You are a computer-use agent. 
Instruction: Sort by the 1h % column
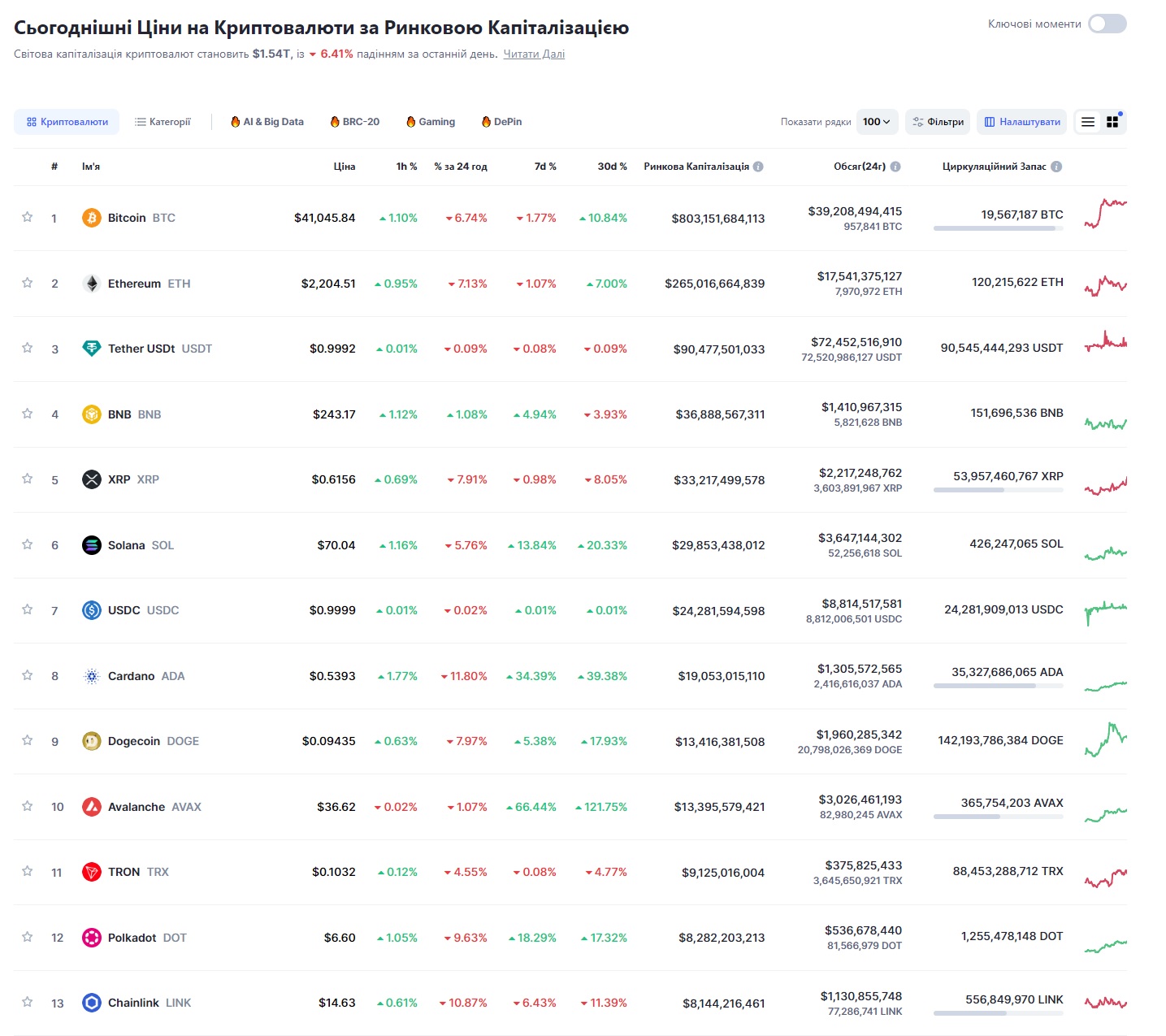[407, 167]
